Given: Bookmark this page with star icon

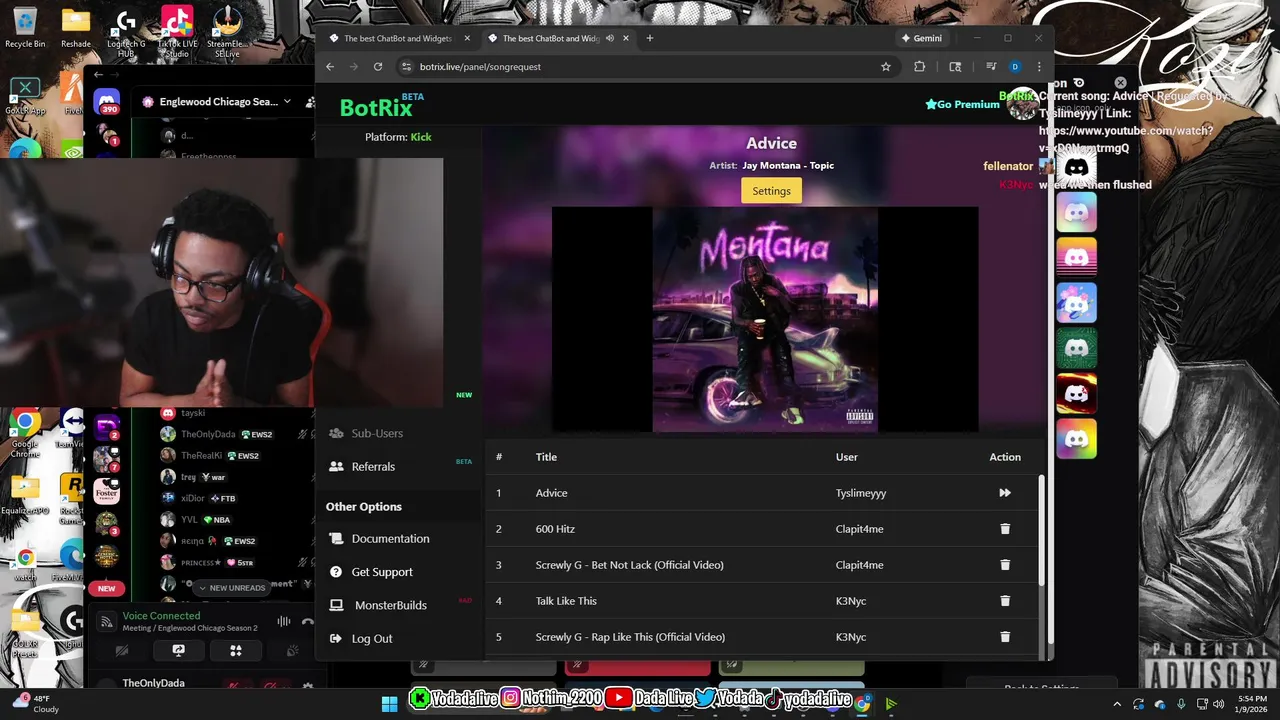Looking at the screenshot, I should tap(886, 67).
